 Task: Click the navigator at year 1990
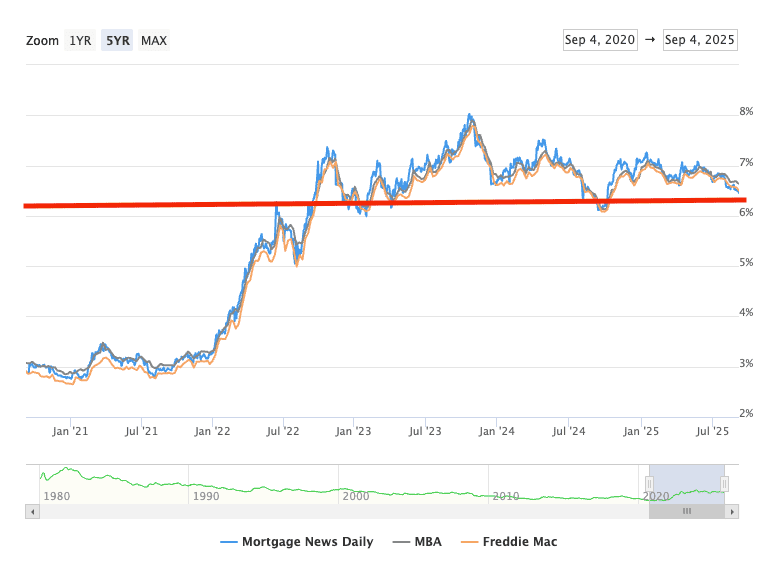coord(206,496)
